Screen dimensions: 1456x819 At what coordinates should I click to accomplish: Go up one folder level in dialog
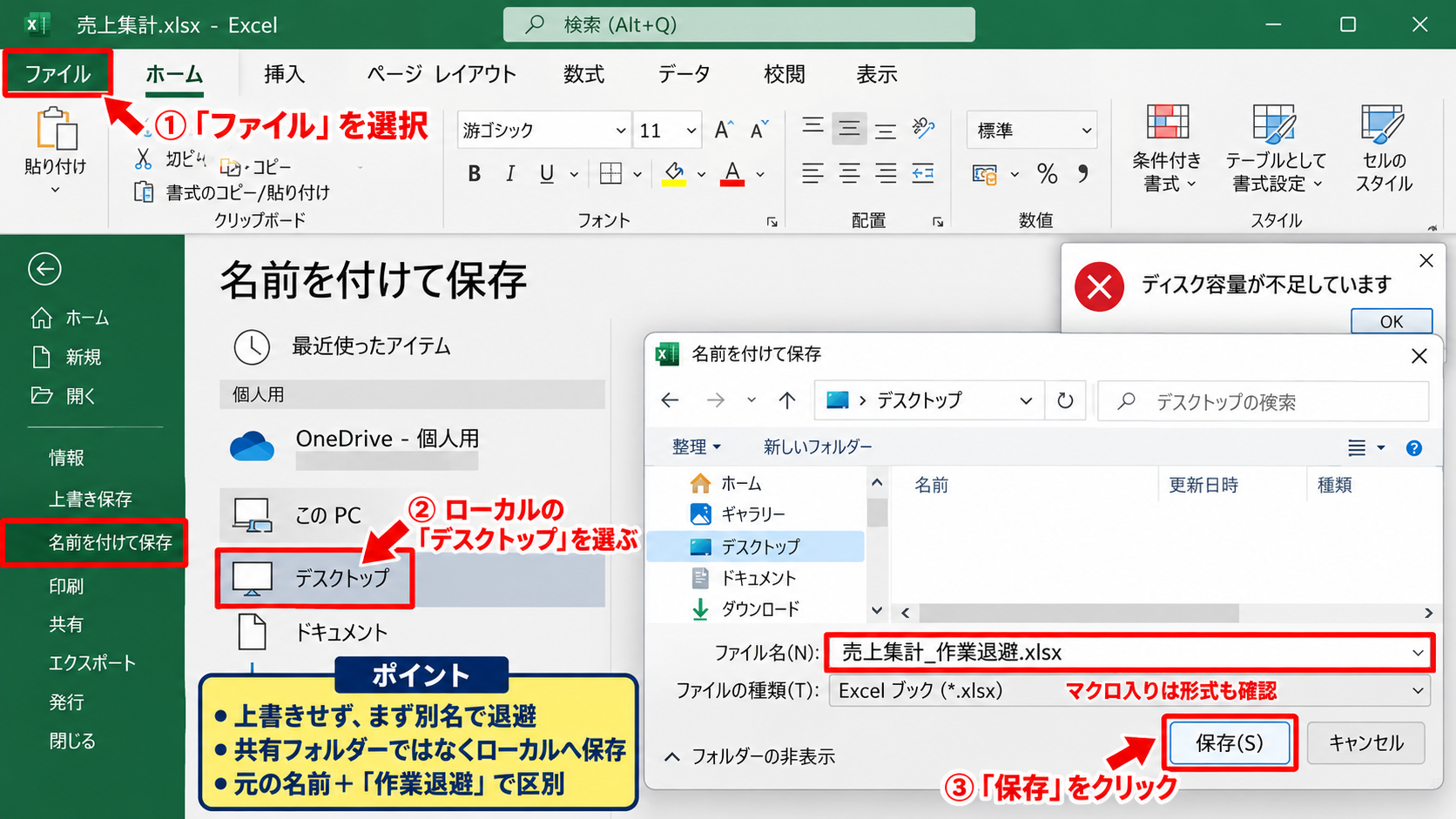(x=787, y=400)
